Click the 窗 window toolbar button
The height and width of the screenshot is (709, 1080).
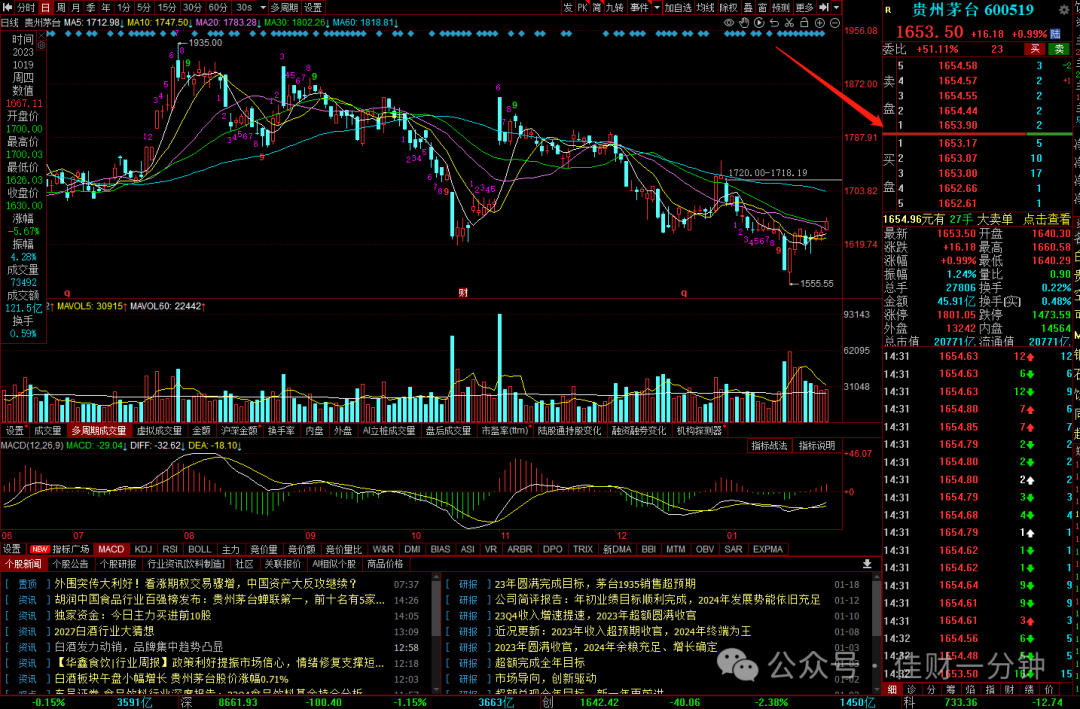[762, 7]
